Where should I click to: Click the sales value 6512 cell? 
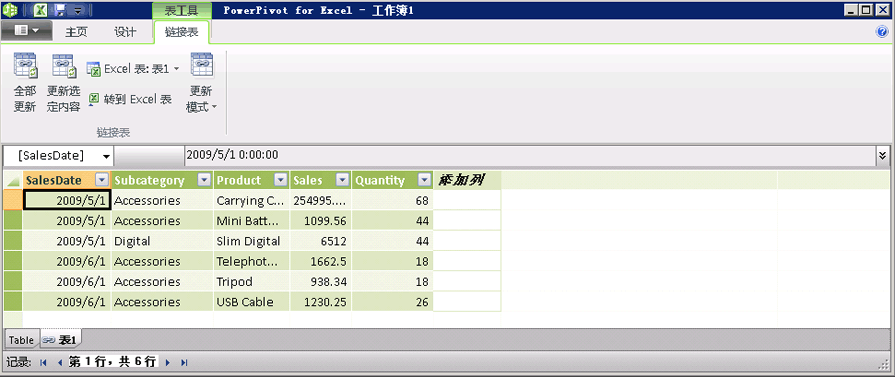pos(321,241)
